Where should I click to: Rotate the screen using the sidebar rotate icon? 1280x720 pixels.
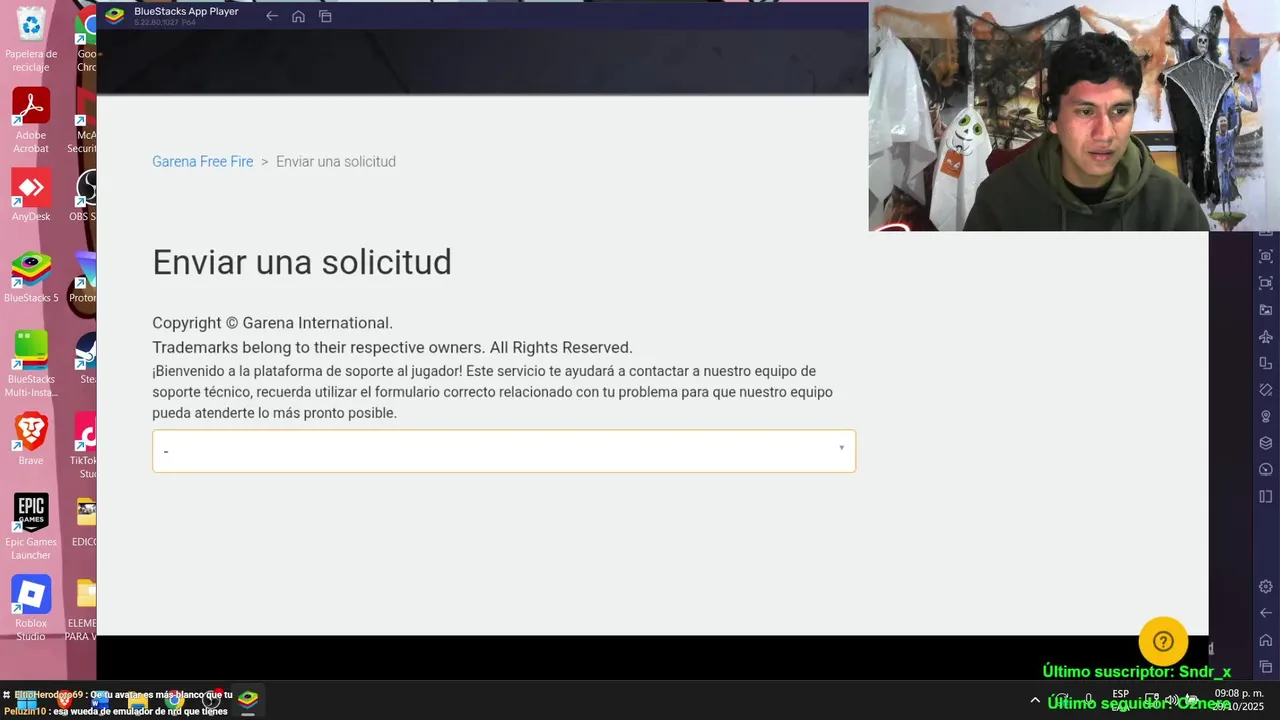(x=1266, y=363)
